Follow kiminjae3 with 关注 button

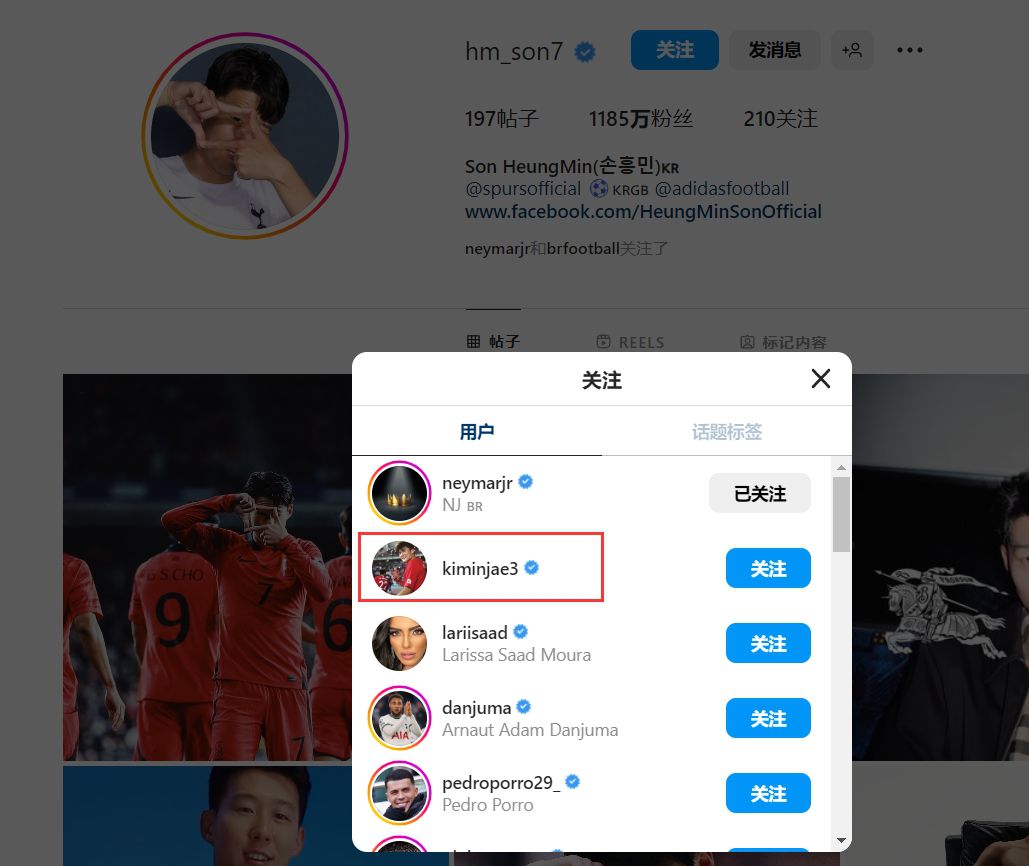(x=768, y=568)
